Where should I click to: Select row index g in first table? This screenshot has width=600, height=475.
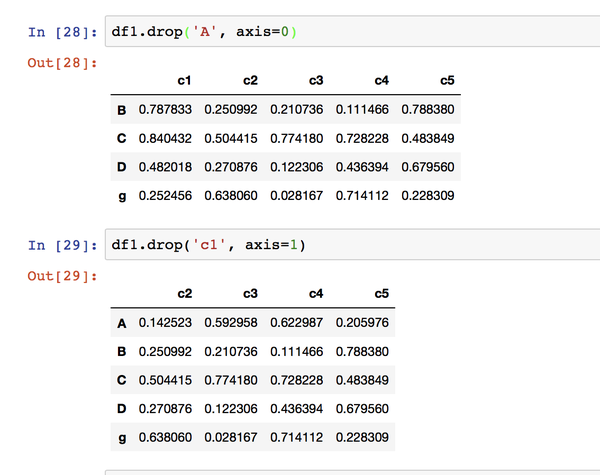point(122,196)
